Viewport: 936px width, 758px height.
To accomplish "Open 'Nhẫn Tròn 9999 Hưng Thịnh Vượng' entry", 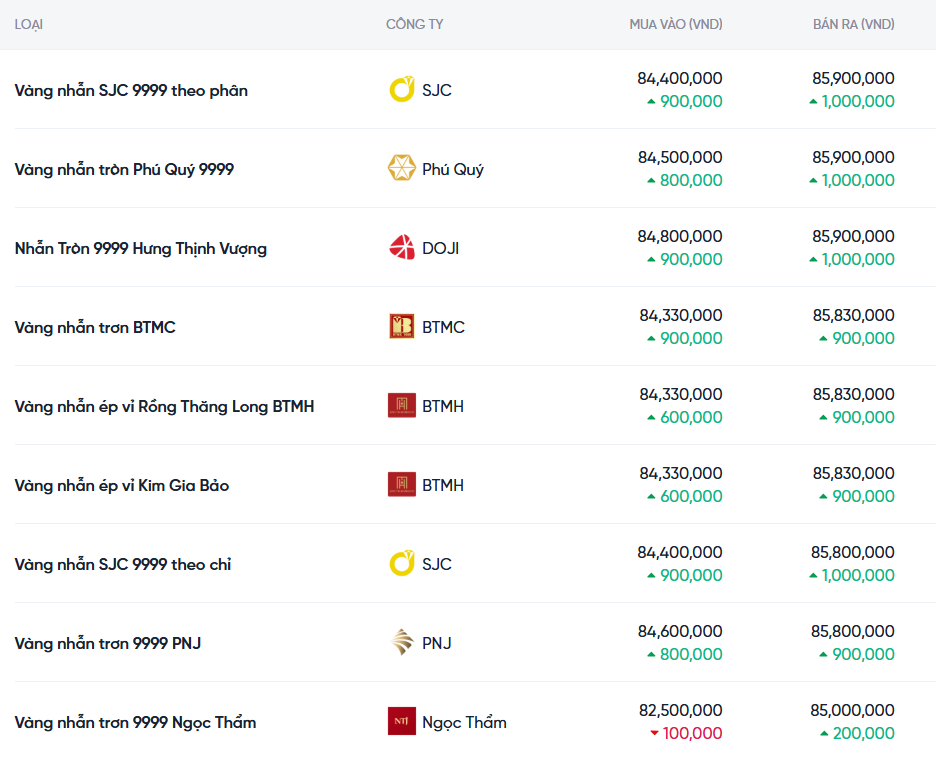I will pyautogui.click(x=140, y=248).
